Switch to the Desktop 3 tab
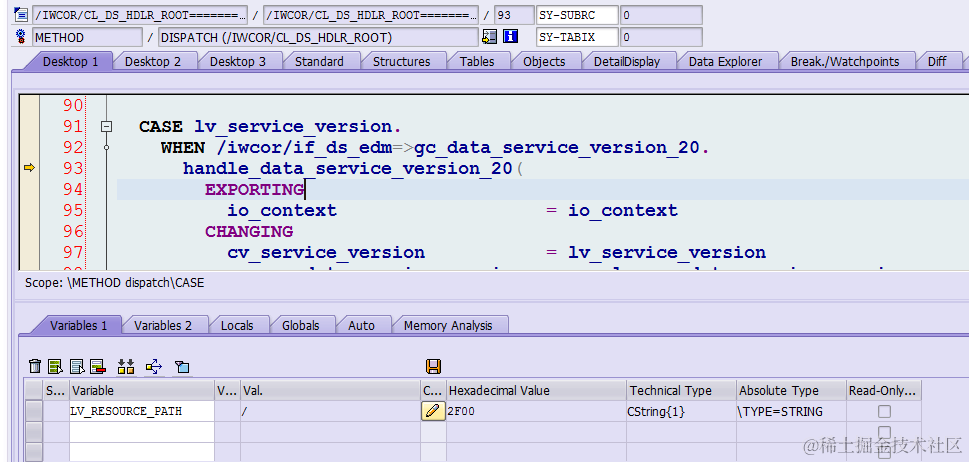The image size is (969, 462). [238, 61]
